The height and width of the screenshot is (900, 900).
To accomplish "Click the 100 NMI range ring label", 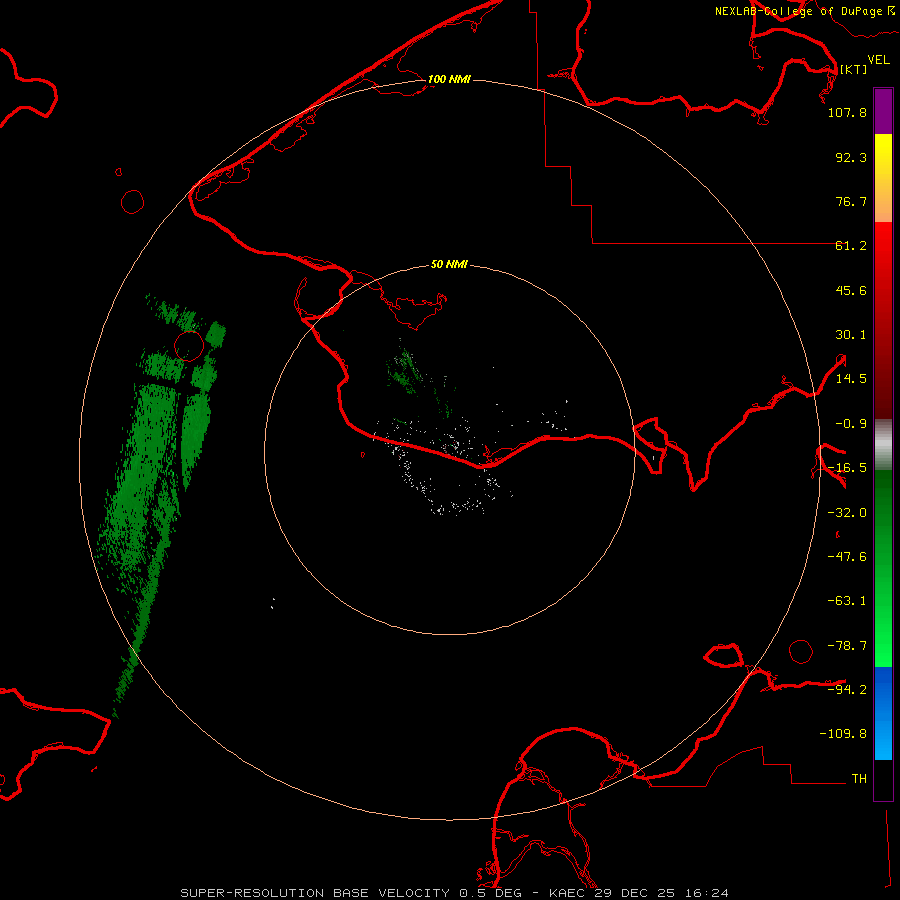I will (449, 79).
